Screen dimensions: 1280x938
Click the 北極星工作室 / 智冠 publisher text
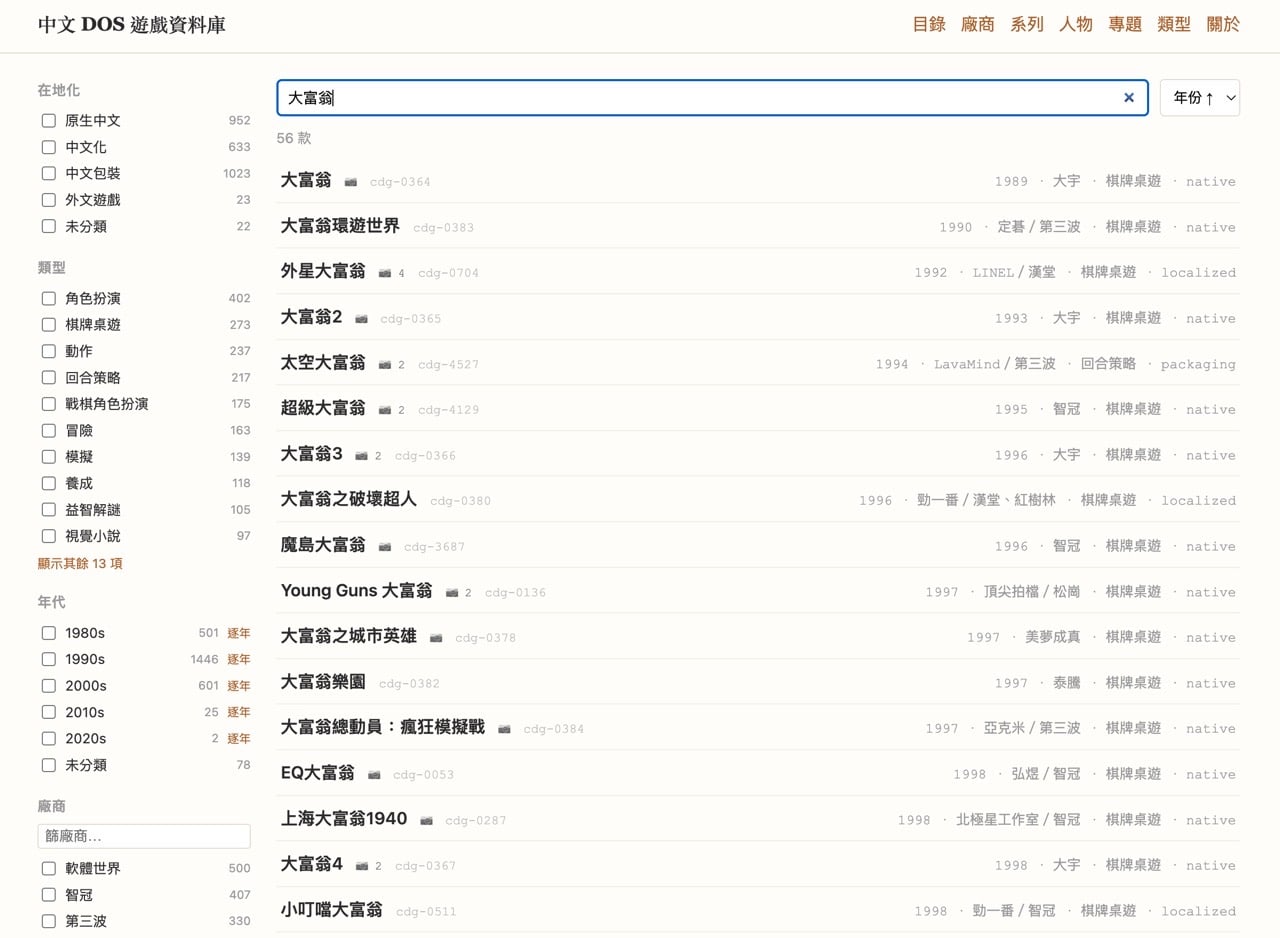pos(1018,820)
